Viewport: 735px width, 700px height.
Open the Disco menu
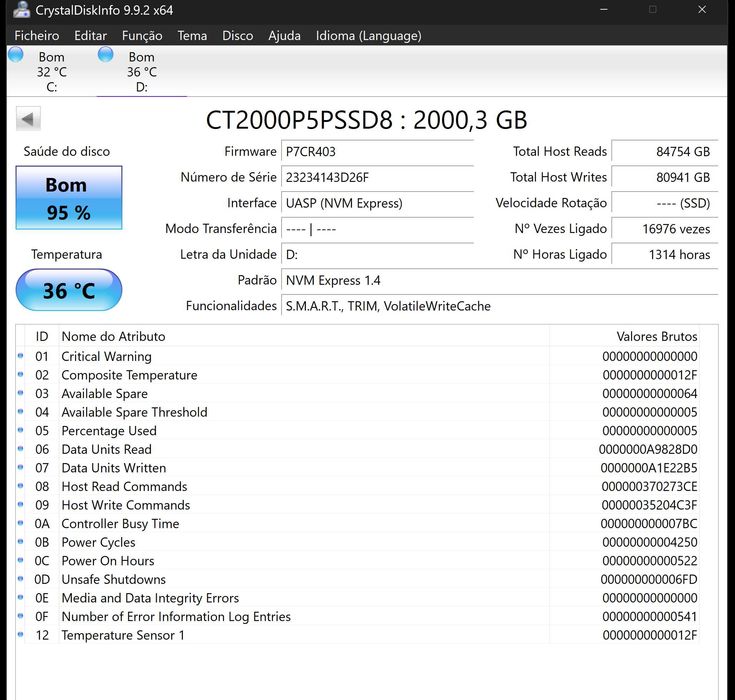[238, 36]
